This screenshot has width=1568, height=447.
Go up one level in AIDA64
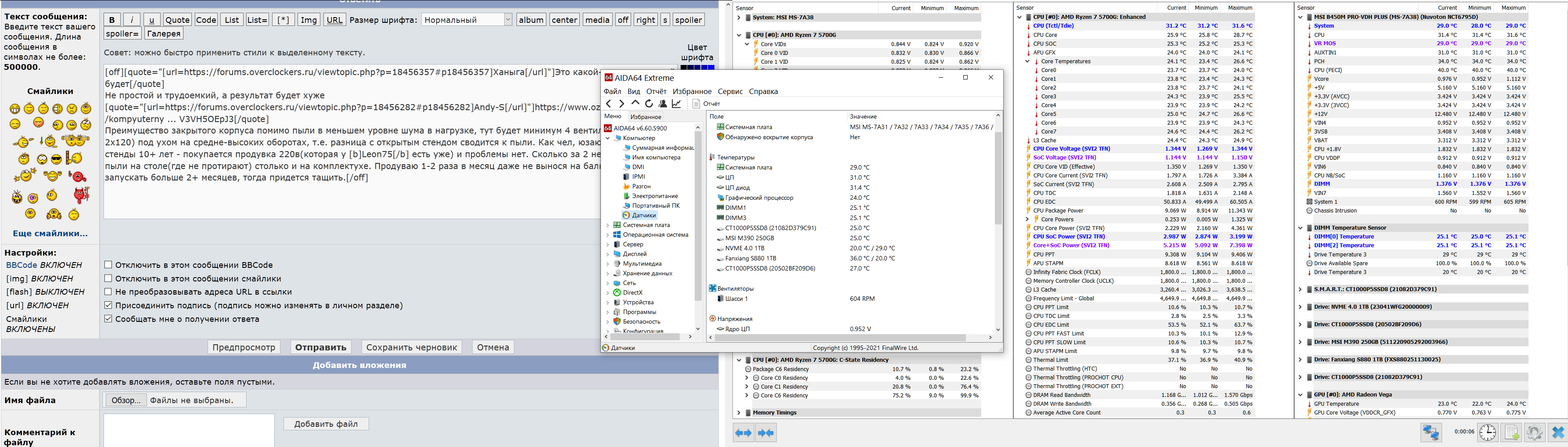coord(635,104)
